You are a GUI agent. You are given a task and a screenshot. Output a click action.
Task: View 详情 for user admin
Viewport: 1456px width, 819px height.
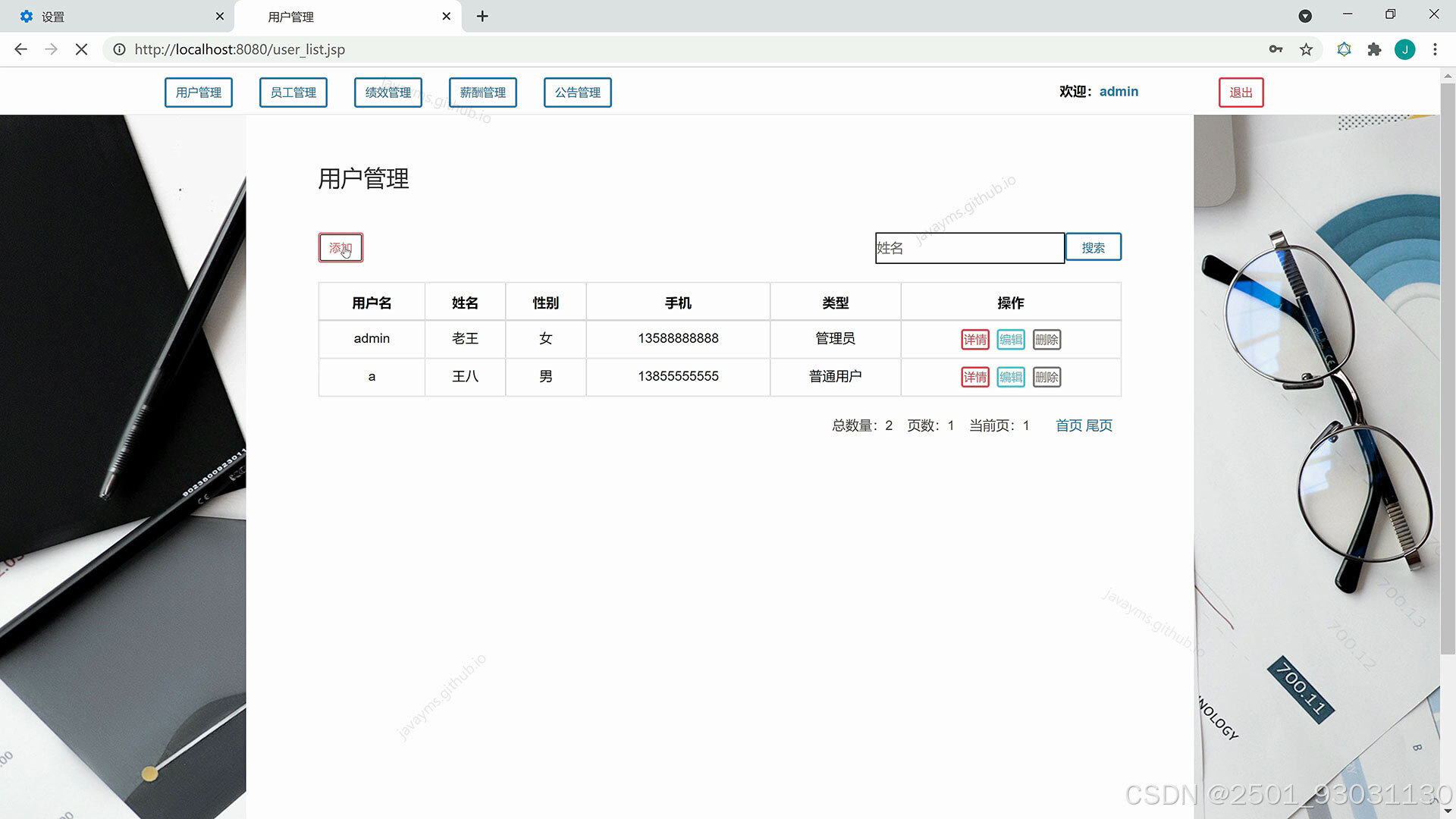pos(975,340)
